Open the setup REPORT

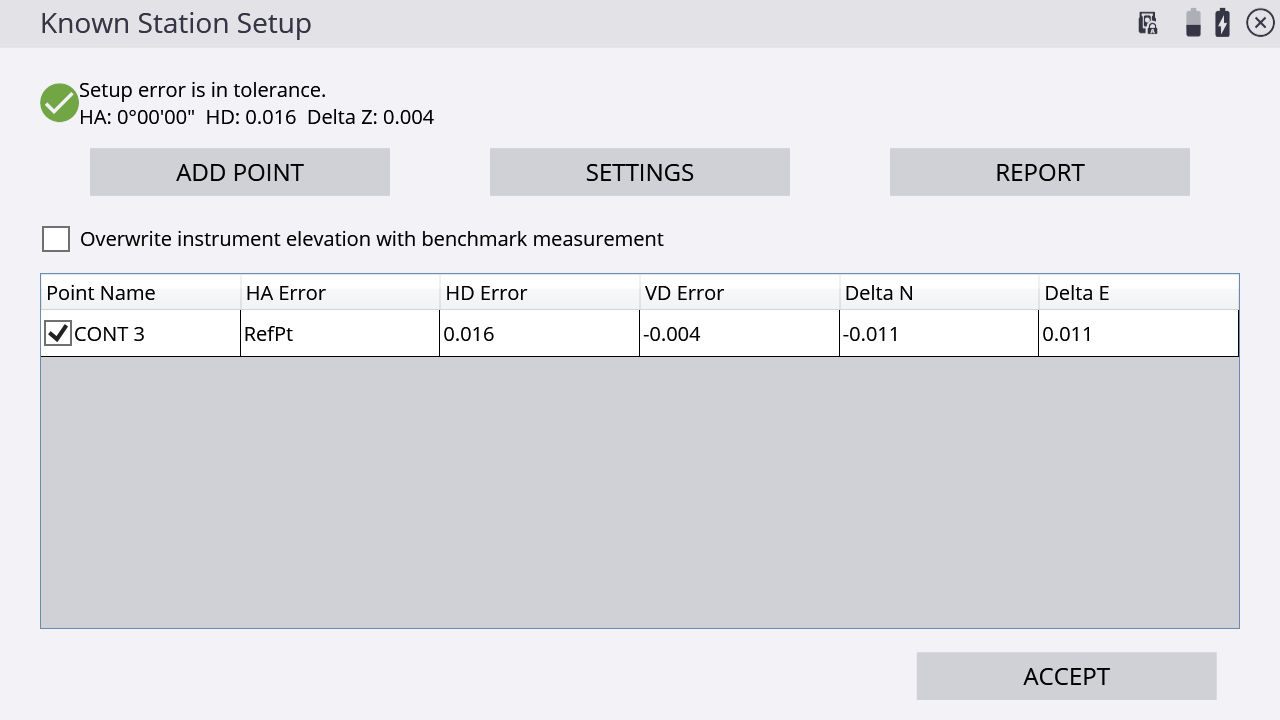coord(1040,172)
